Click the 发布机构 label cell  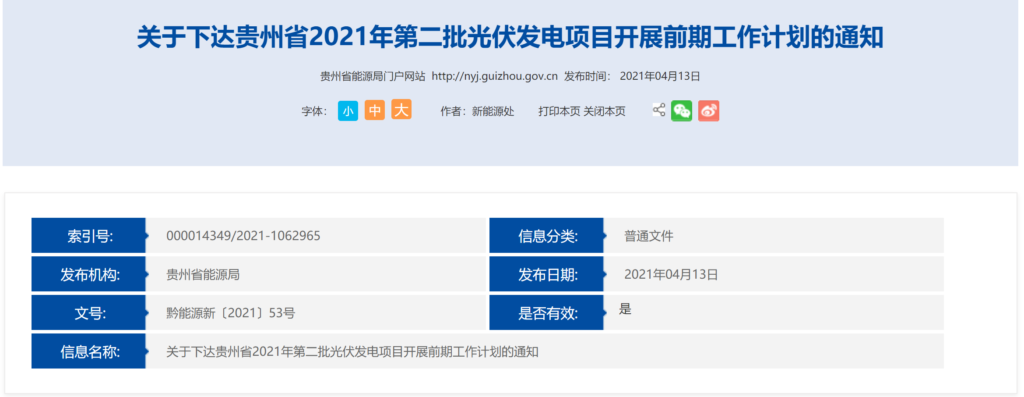tap(89, 274)
